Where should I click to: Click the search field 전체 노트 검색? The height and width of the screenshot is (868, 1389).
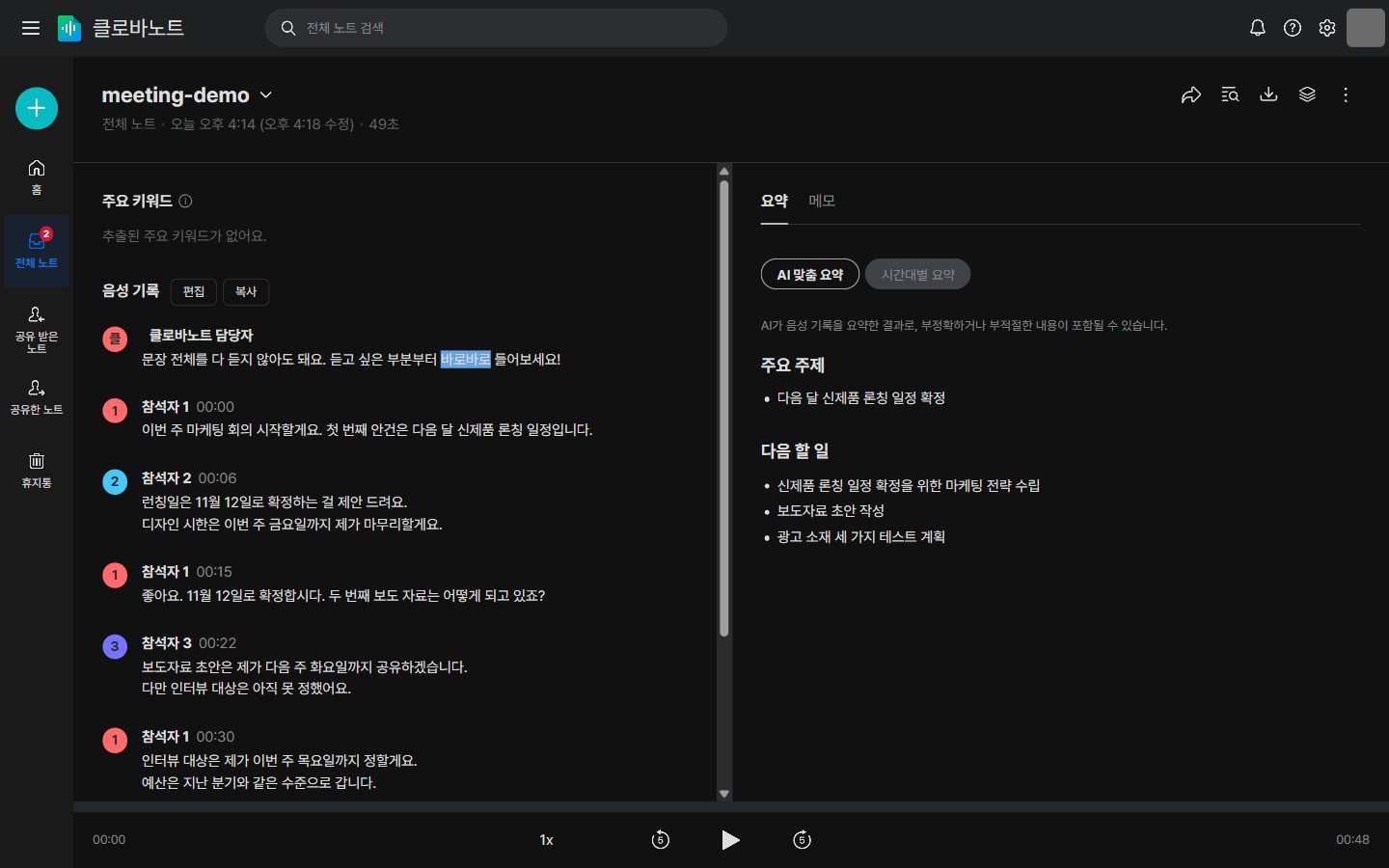[496, 28]
